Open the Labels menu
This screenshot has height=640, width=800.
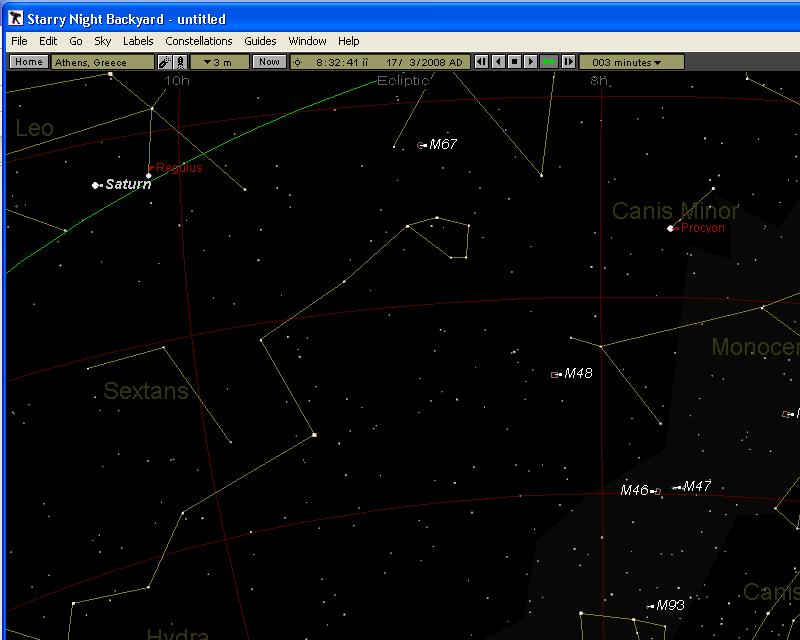point(138,41)
